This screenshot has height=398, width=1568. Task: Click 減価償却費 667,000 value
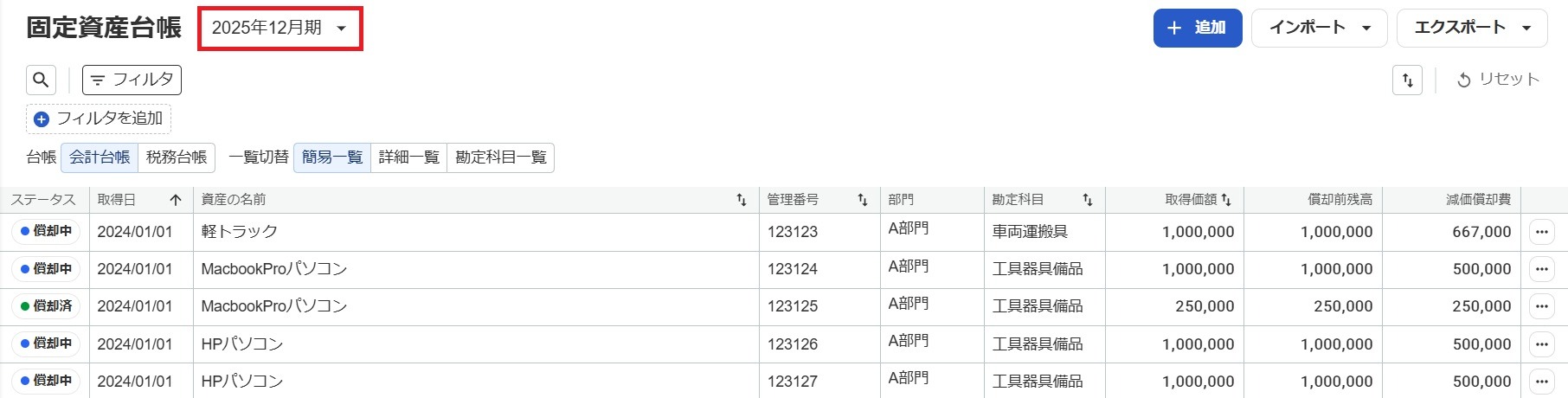(1481, 232)
